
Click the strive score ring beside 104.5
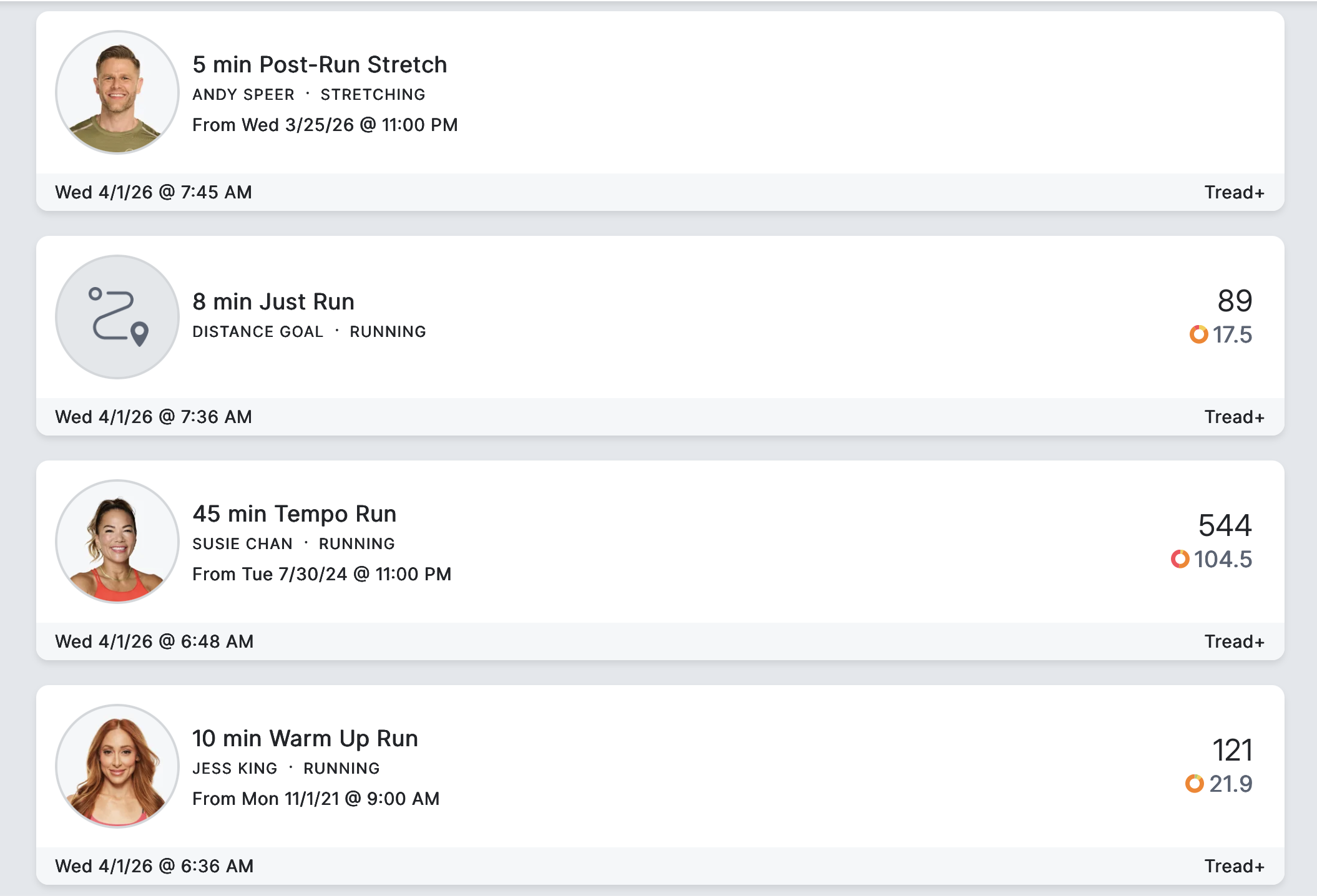pos(1180,559)
